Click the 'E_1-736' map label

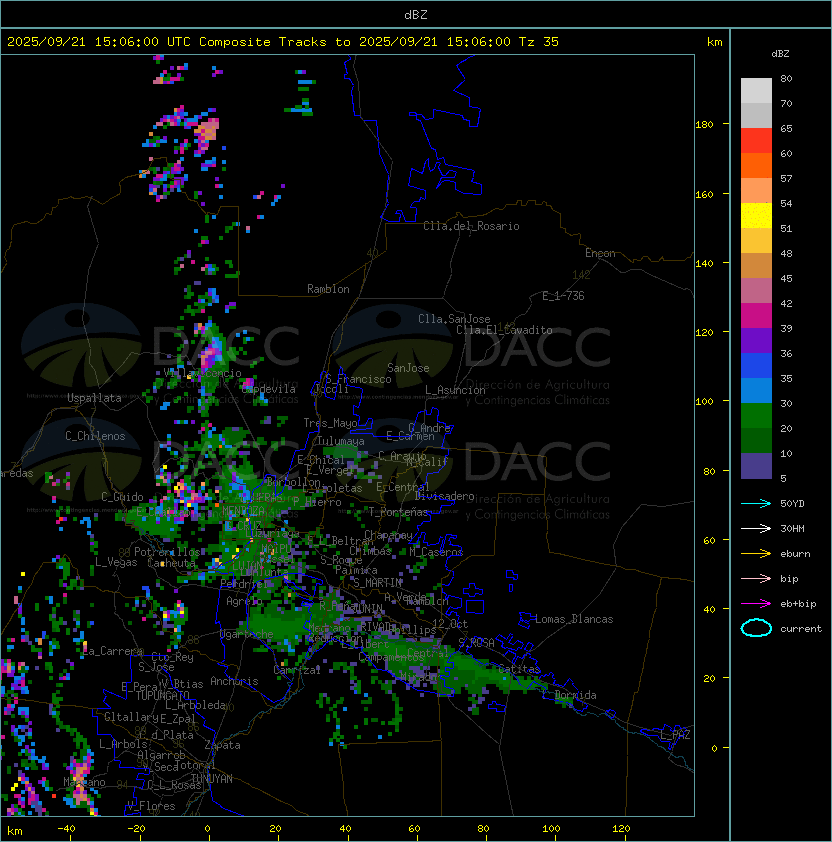coord(563,296)
